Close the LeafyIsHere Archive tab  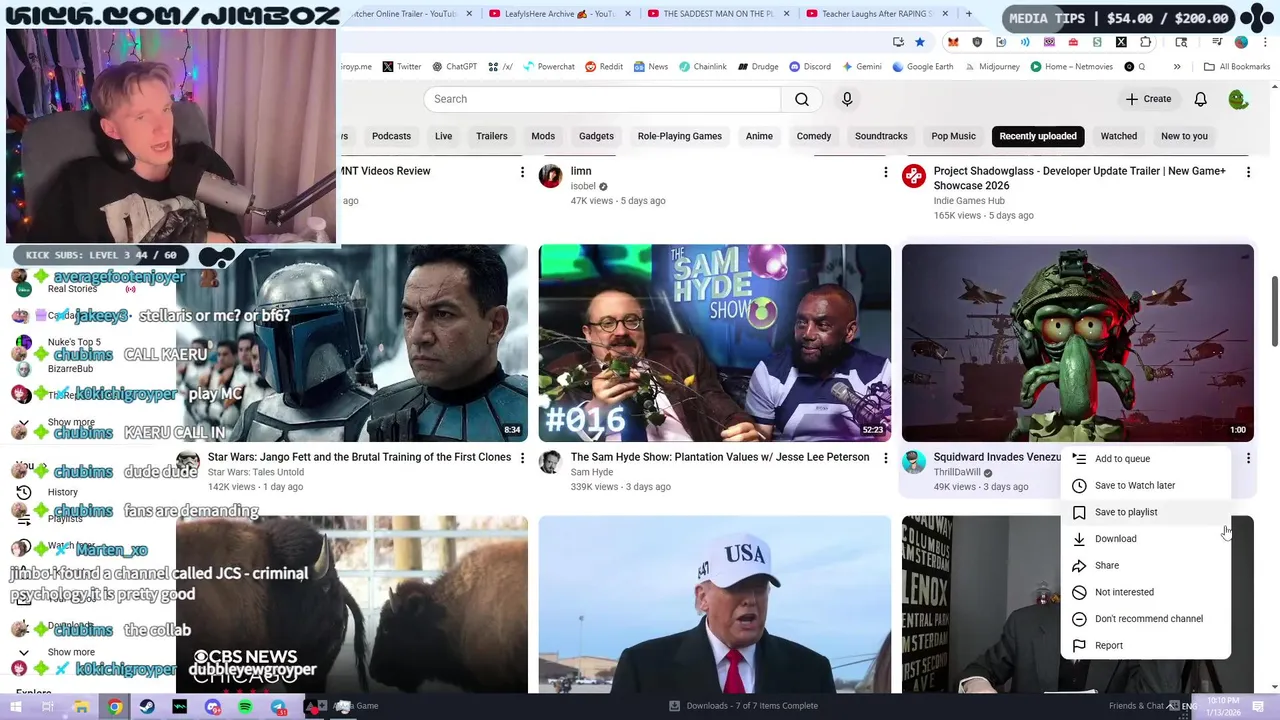626,14
